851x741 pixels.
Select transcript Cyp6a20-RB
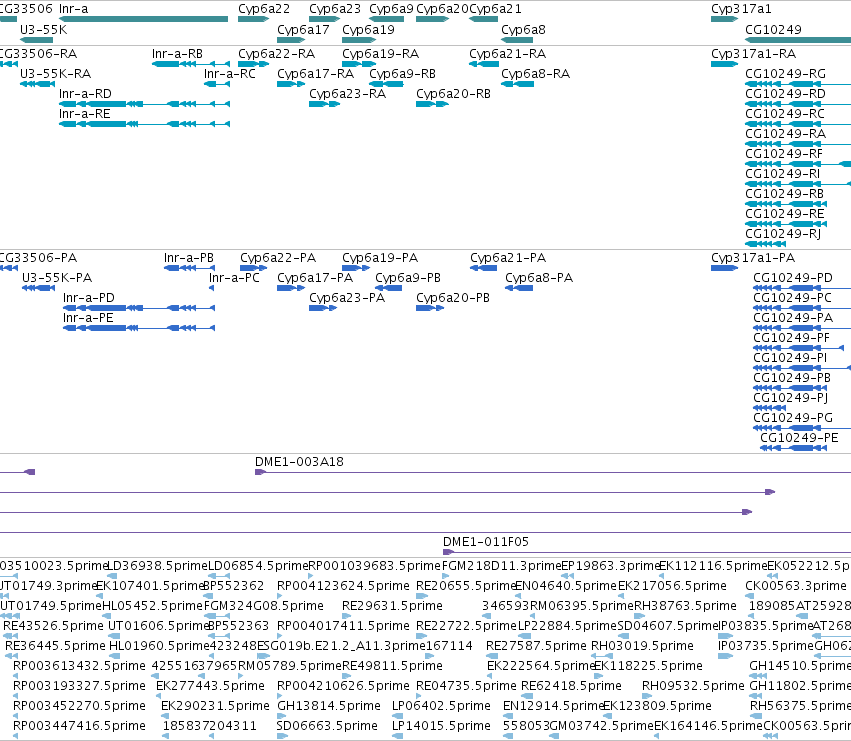pyautogui.click(x=433, y=104)
